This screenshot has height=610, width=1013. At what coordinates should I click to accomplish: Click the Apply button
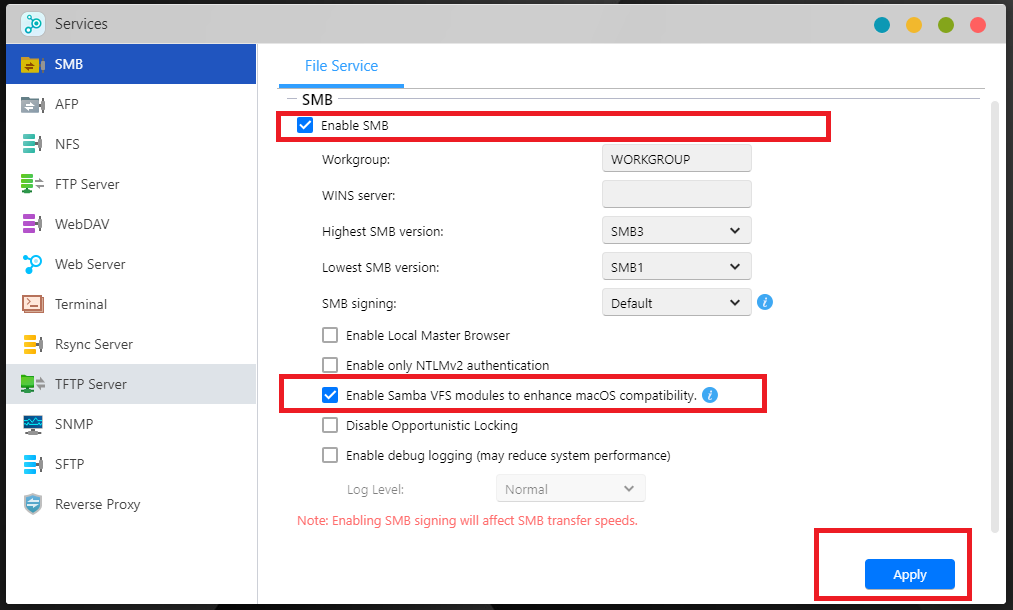[x=909, y=574]
